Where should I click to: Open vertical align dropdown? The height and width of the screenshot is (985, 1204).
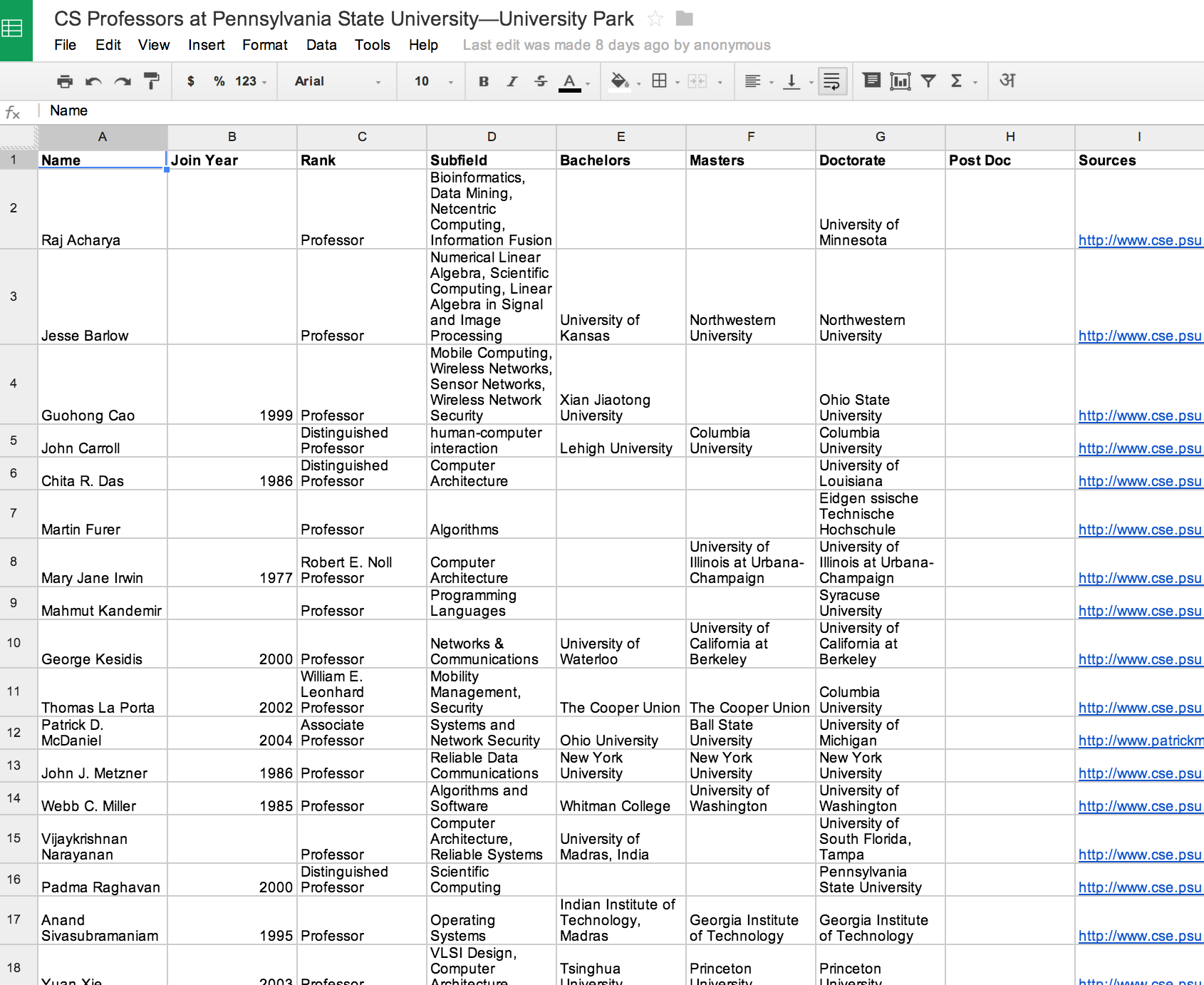click(798, 81)
